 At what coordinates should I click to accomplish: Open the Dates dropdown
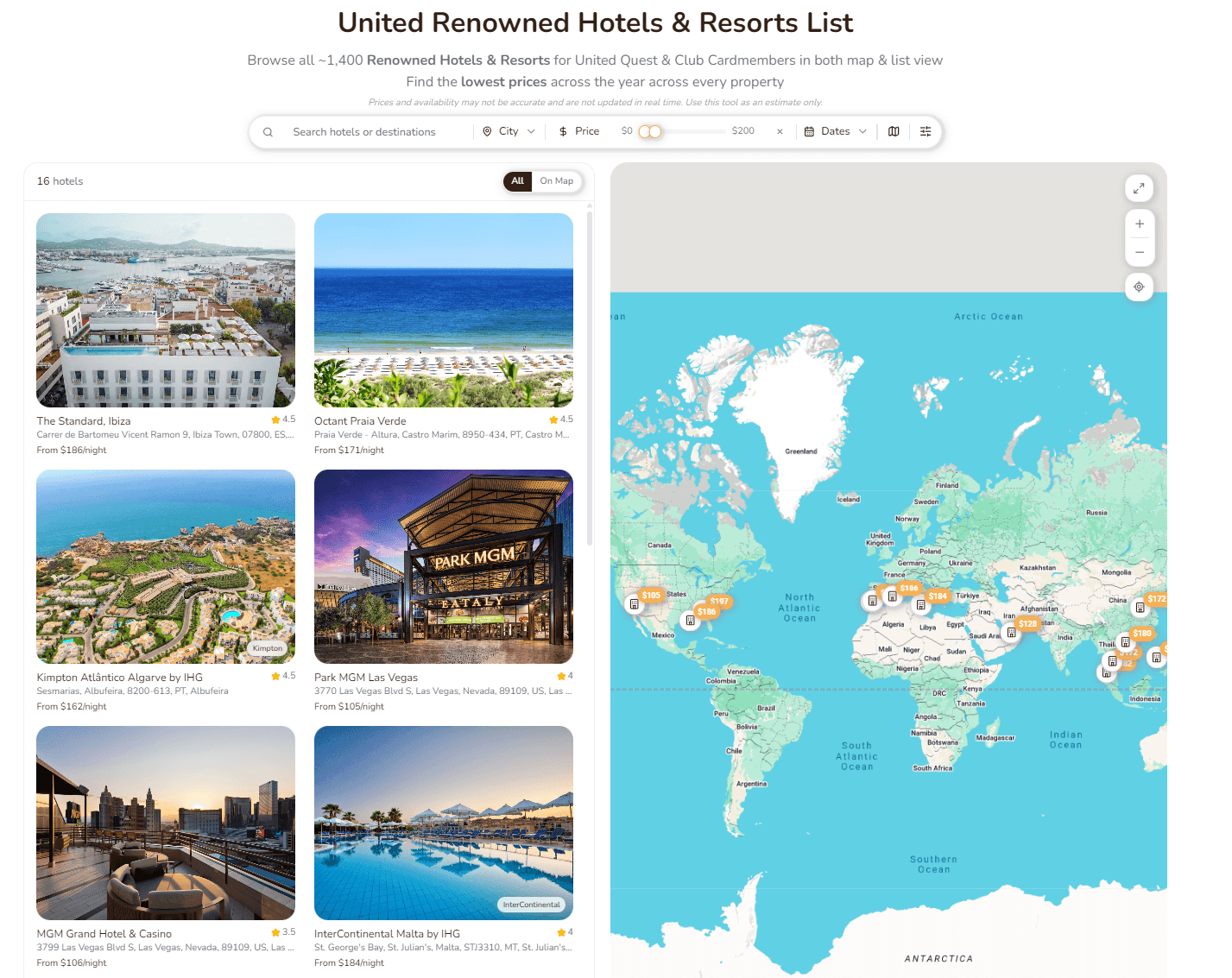coord(836,131)
